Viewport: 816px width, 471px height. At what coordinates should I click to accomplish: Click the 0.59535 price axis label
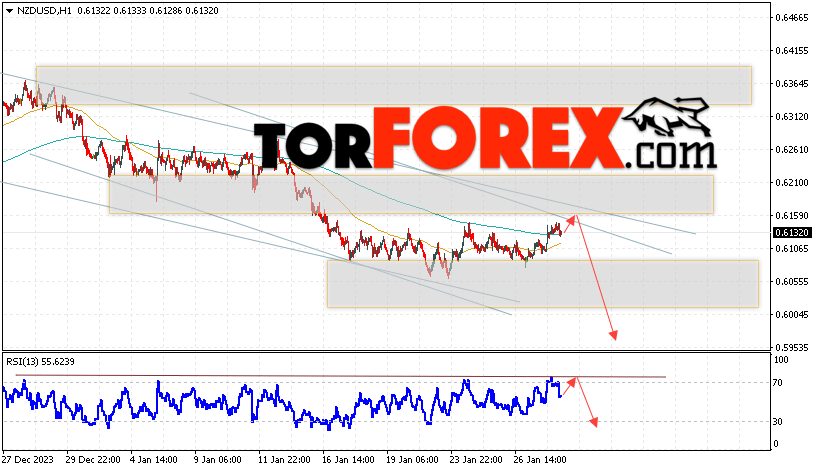click(x=792, y=348)
